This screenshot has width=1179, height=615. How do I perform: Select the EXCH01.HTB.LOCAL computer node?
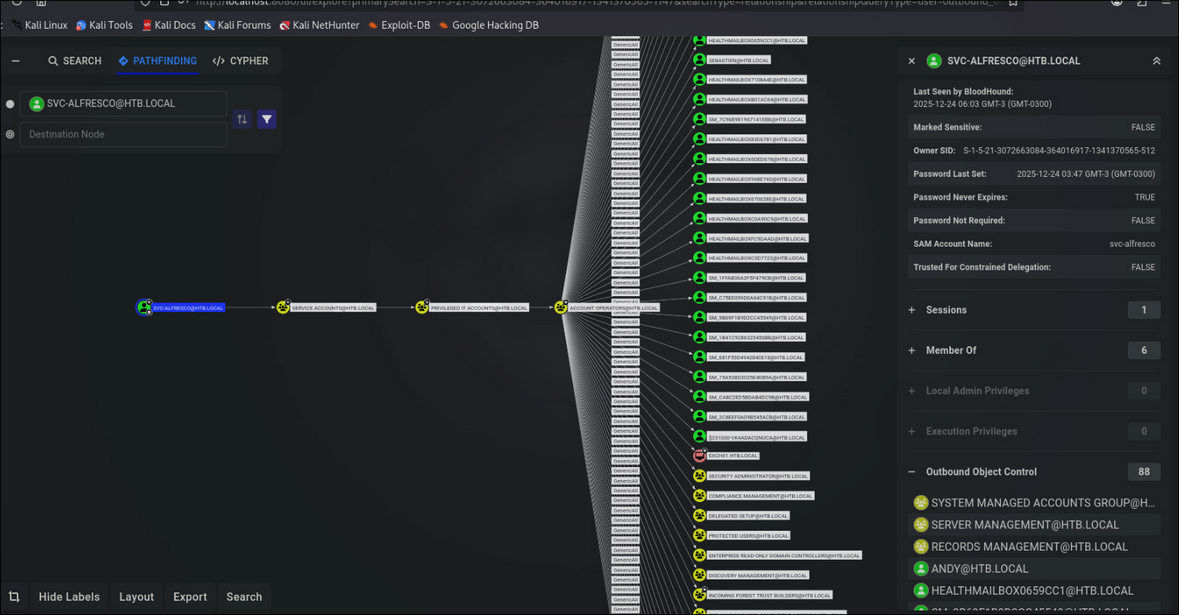click(700, 456)
